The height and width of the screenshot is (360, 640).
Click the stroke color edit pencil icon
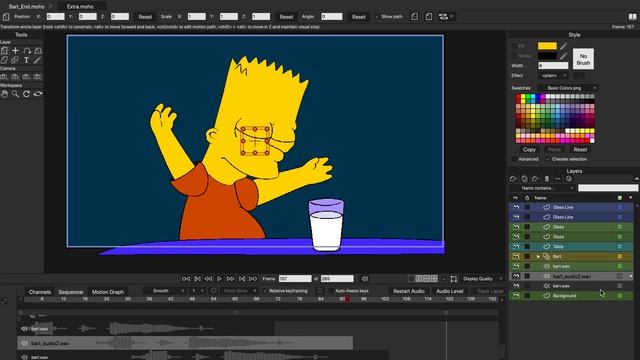(x=564, y=56)
